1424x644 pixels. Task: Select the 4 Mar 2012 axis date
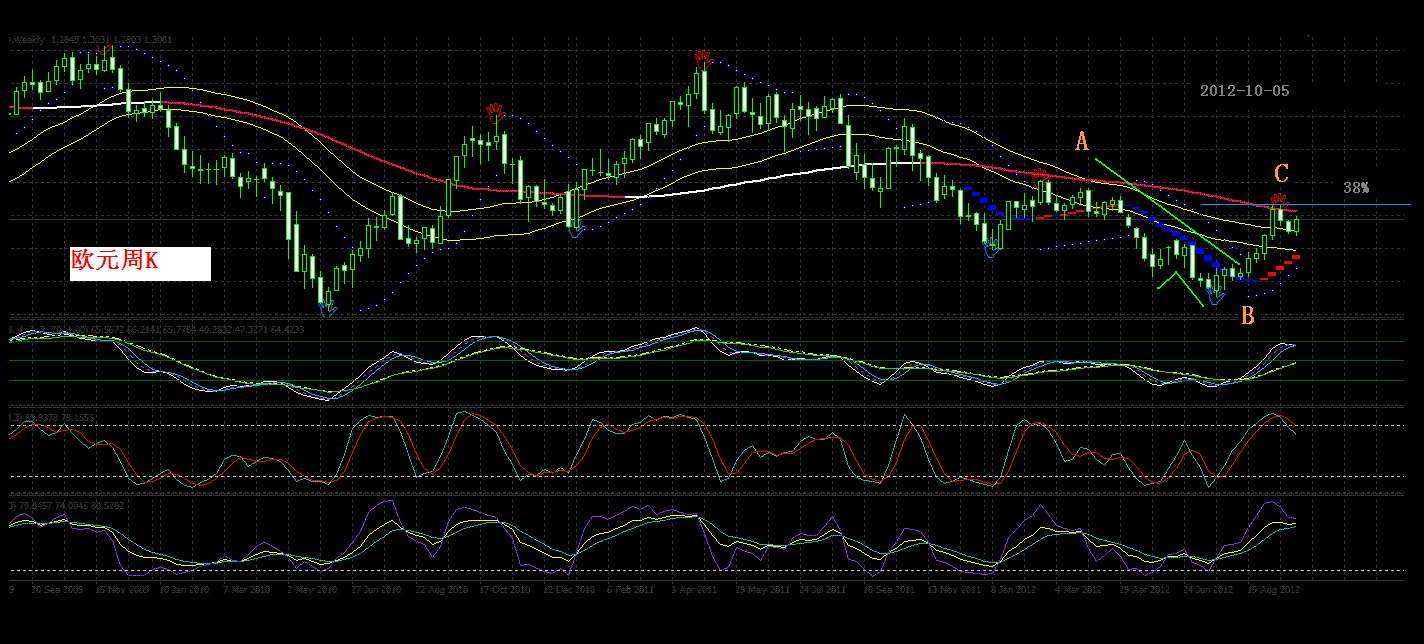pos(1079,590)
